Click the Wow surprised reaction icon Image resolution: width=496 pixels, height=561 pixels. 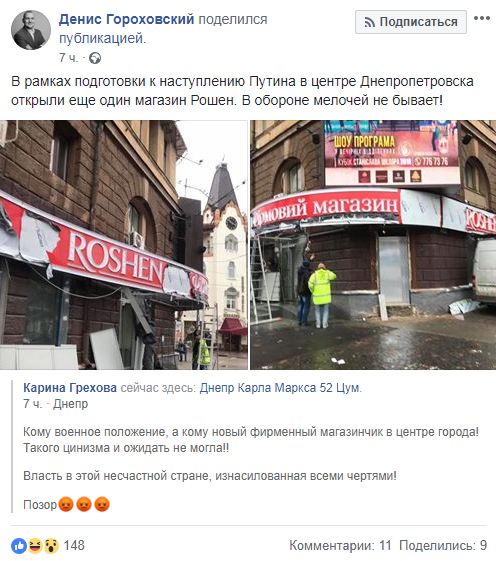(x=51, y=546)
